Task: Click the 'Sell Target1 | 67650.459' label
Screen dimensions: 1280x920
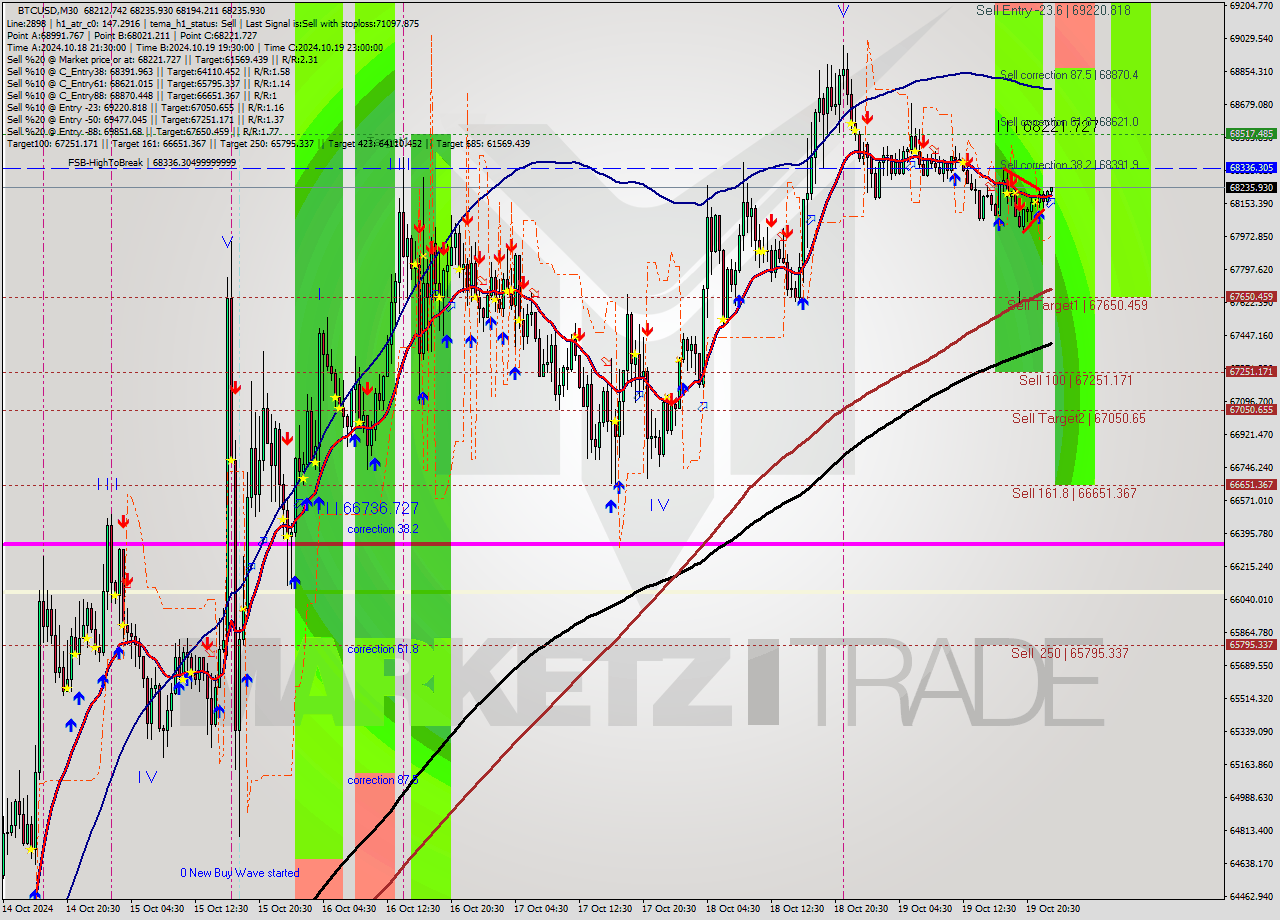Action: click(1077, 305)
